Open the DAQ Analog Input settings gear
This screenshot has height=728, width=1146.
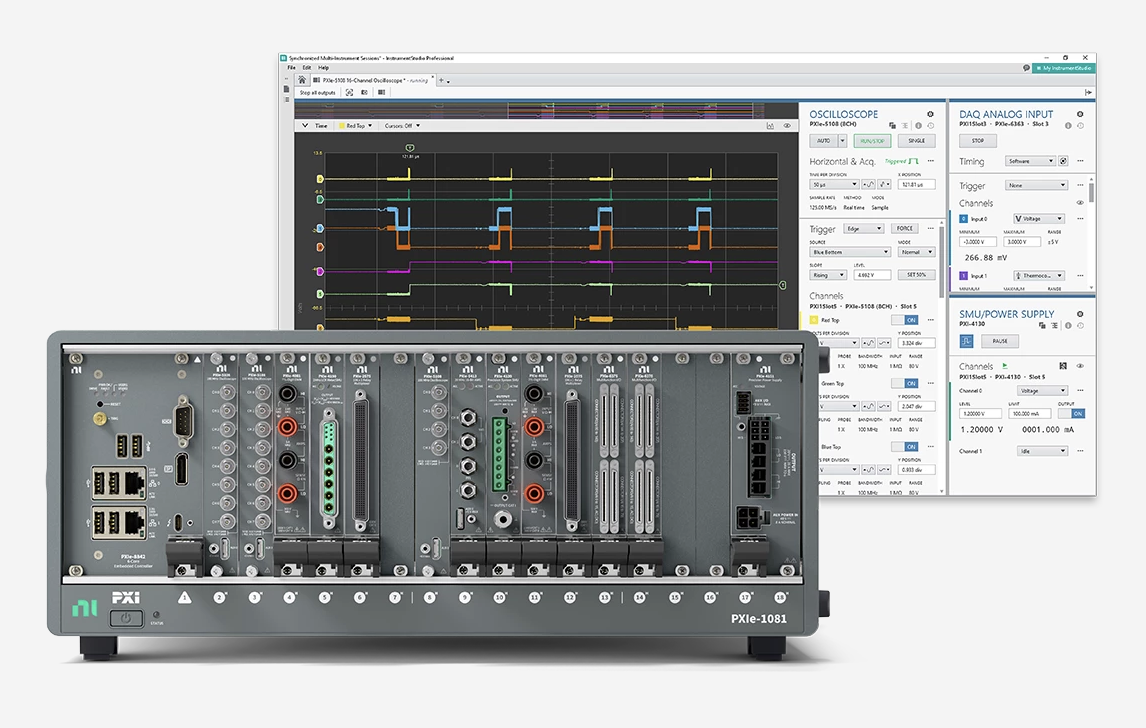pos(1080,115)
